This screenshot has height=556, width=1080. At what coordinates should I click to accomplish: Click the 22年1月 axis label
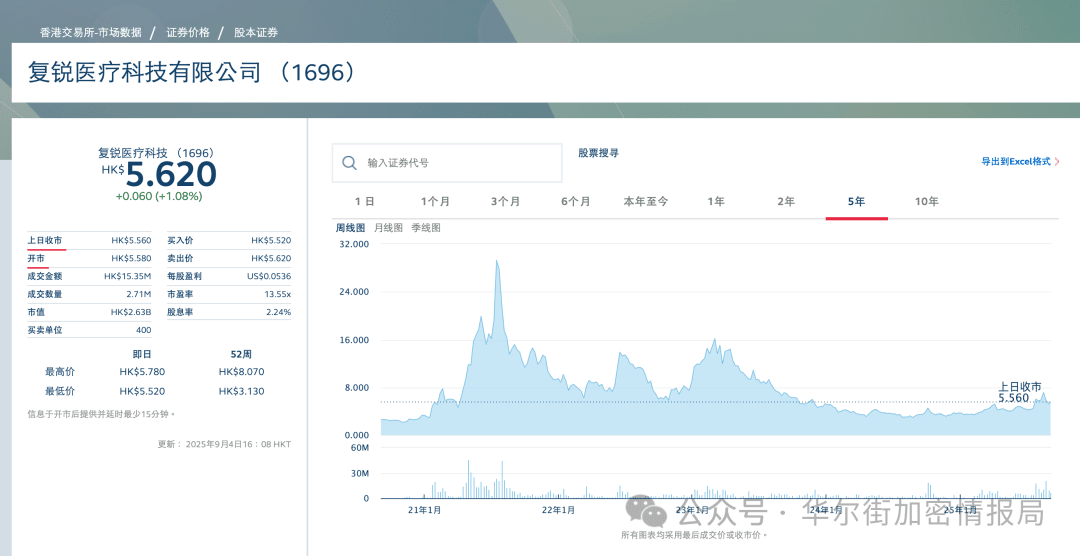(558, 511)
